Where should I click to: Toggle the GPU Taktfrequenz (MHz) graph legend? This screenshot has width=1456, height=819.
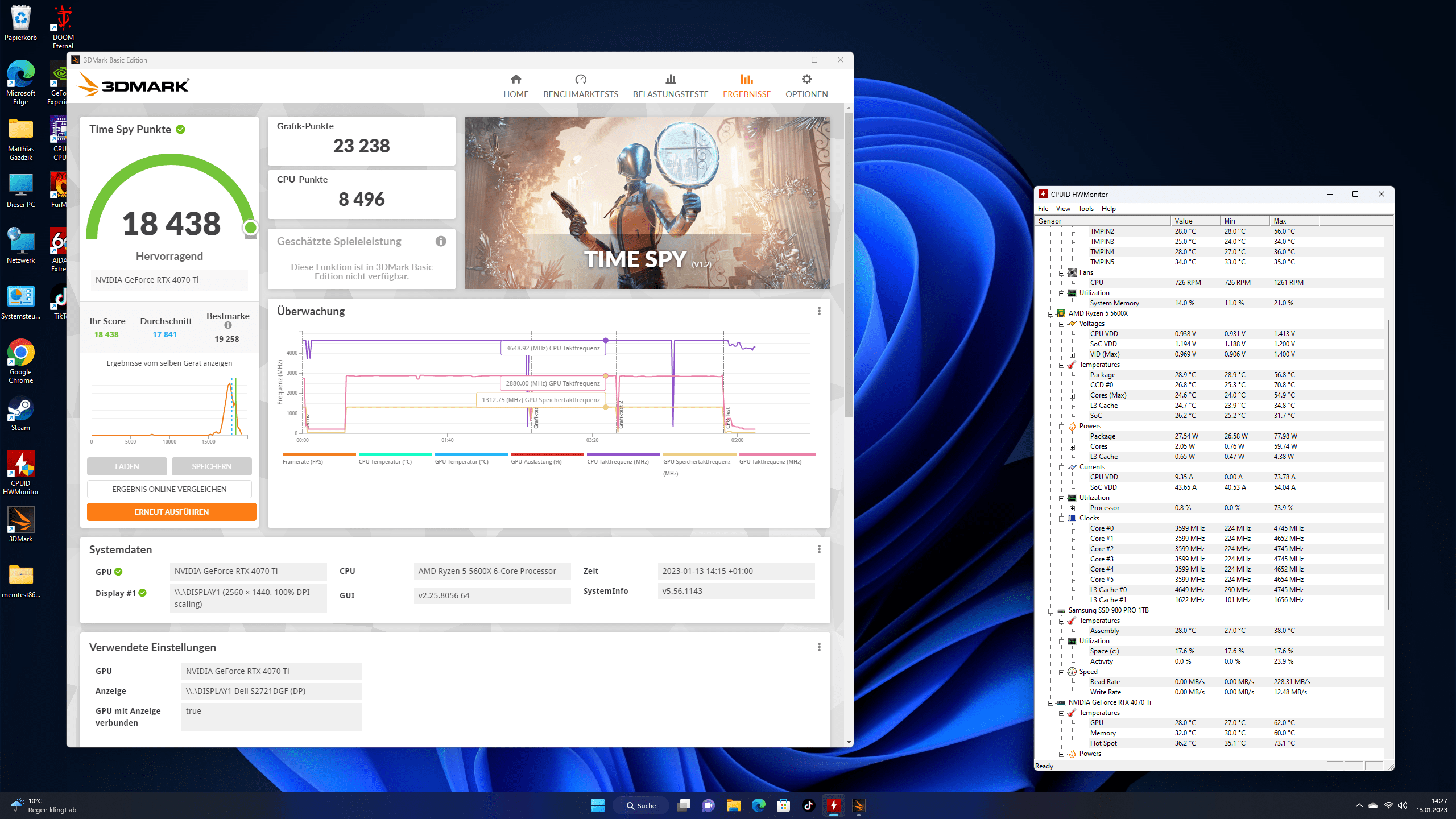click(x=777, y=458)
